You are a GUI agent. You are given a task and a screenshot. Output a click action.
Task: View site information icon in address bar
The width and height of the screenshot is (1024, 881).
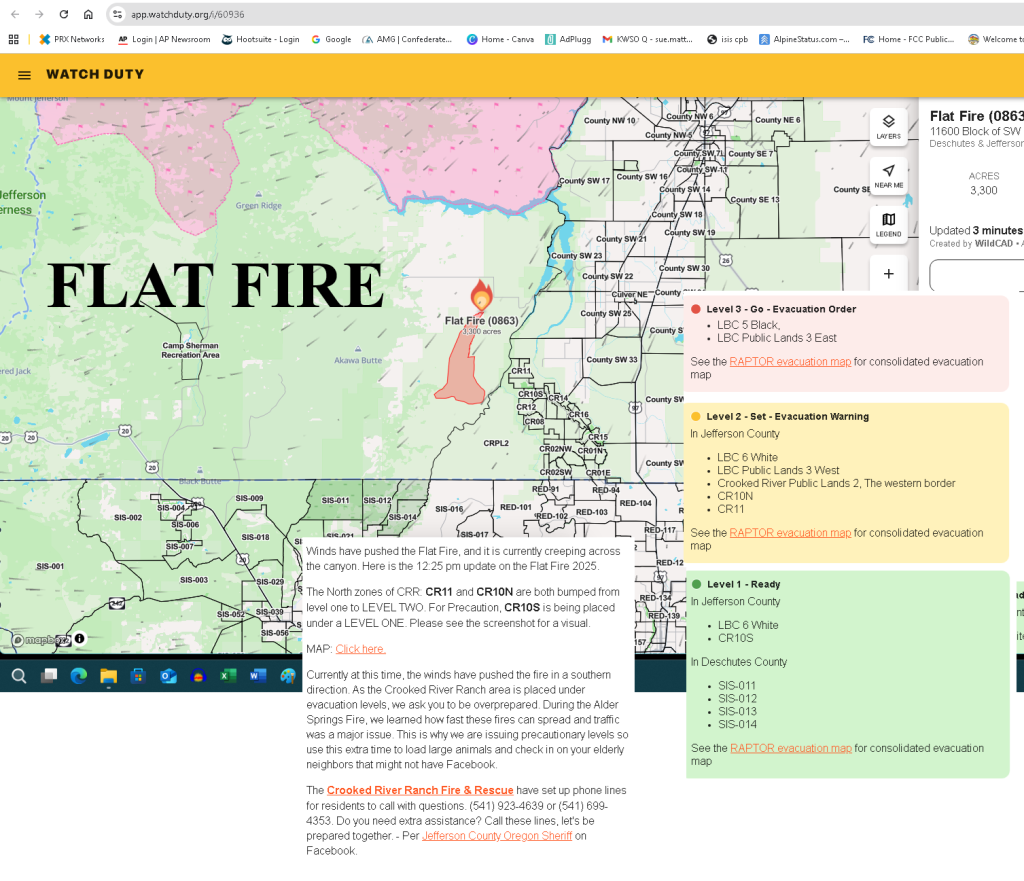(x=117, y=14)
